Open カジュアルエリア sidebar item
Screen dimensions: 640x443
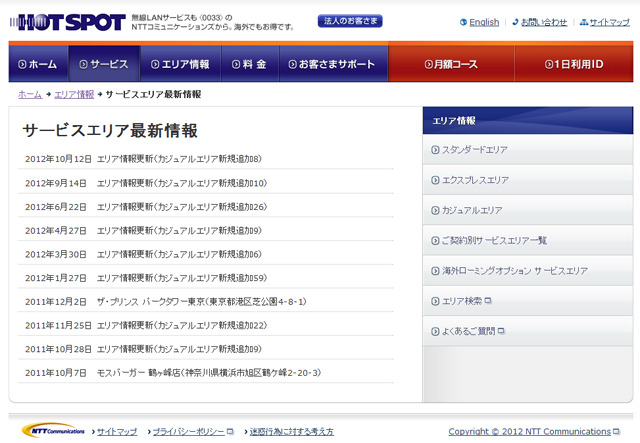pos(528,210)
